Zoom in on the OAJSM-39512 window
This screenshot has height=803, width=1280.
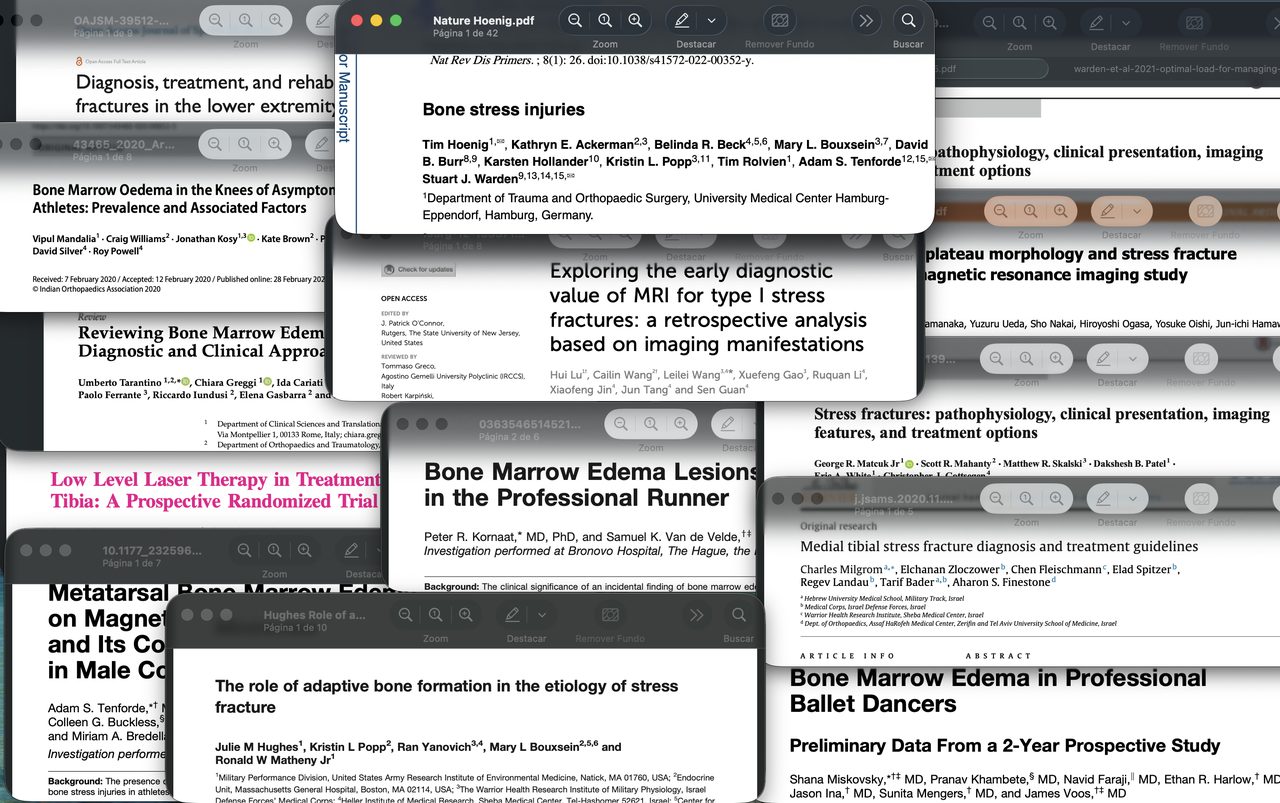(x=275, y=20)
